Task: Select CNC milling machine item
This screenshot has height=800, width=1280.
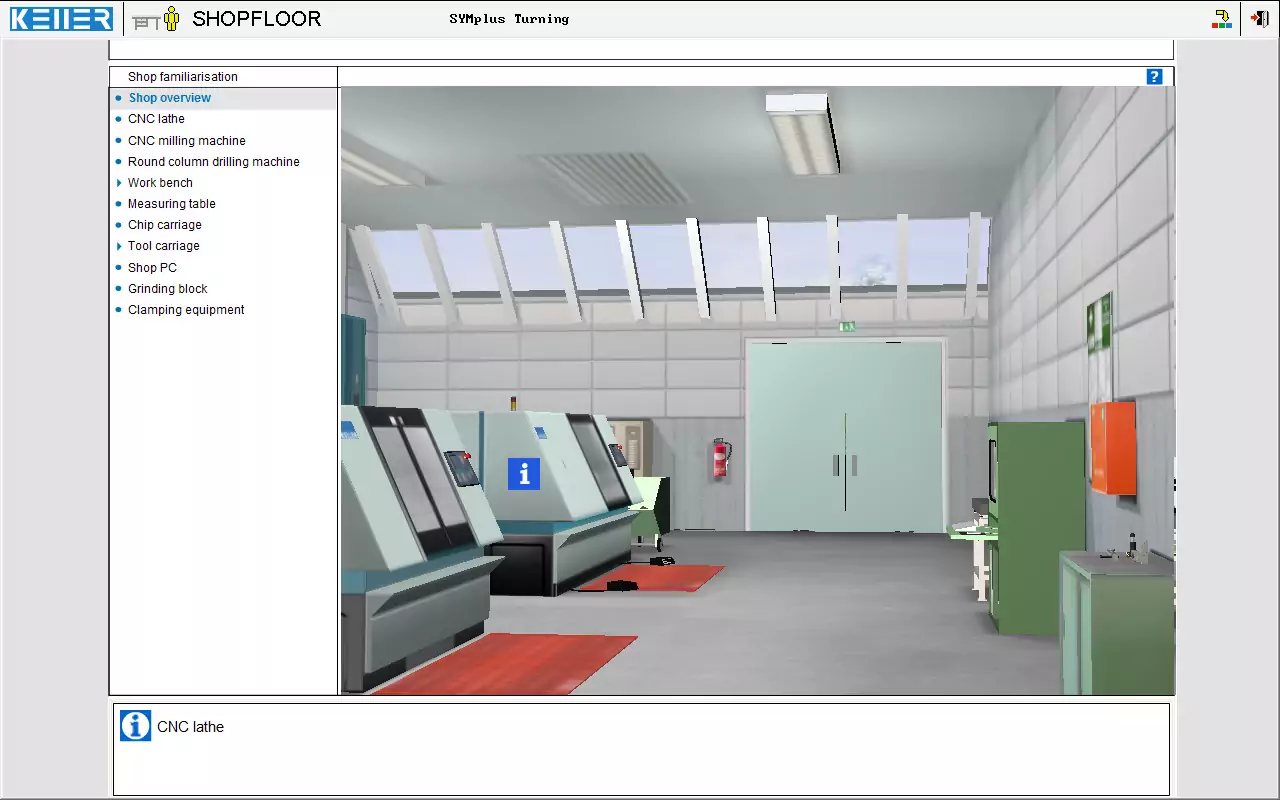Action: (x=186, y=141)
